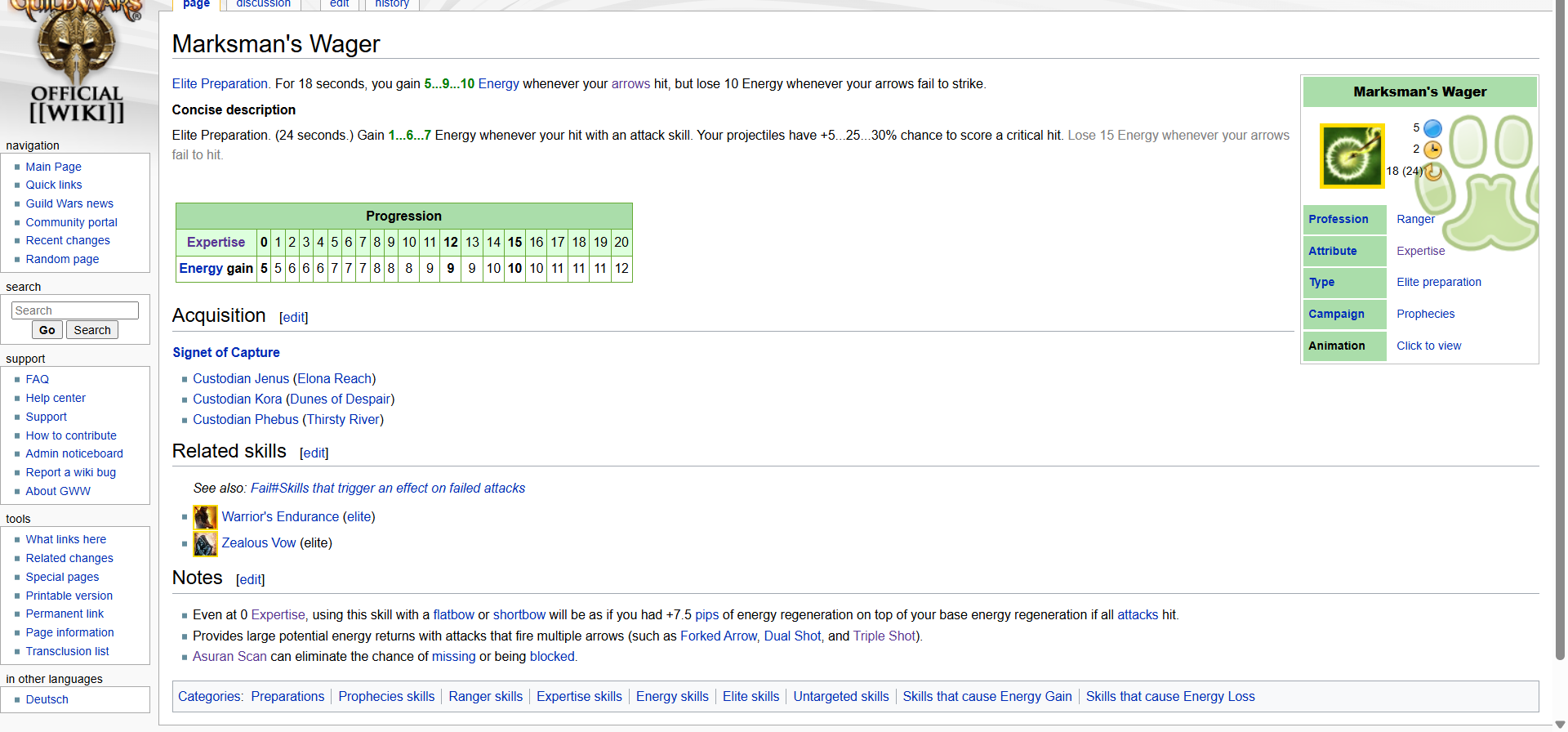Open Elite preparation type in infobox
1568x732 pixels.
point(1438,282)
